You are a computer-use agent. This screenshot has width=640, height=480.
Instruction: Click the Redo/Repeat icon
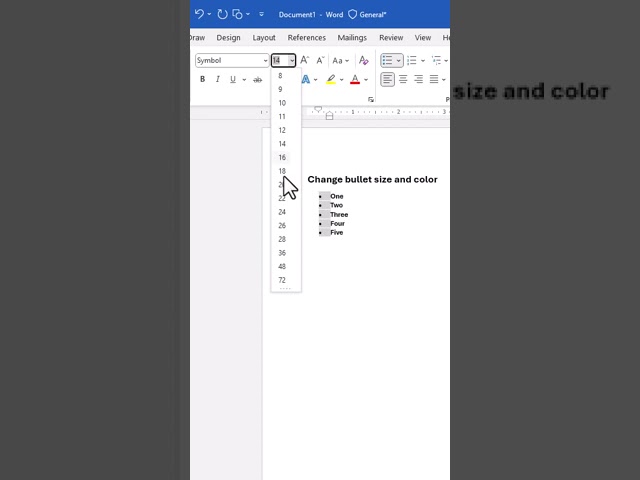[x=222, y=14]
